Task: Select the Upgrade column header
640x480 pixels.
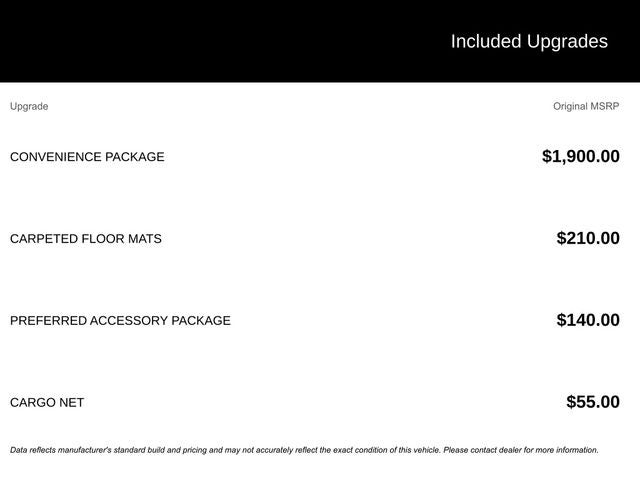Action: point(29,106)
